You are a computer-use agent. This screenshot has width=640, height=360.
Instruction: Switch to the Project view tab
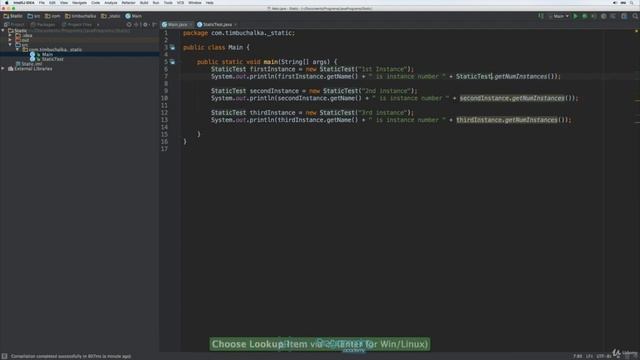point(14,24)
